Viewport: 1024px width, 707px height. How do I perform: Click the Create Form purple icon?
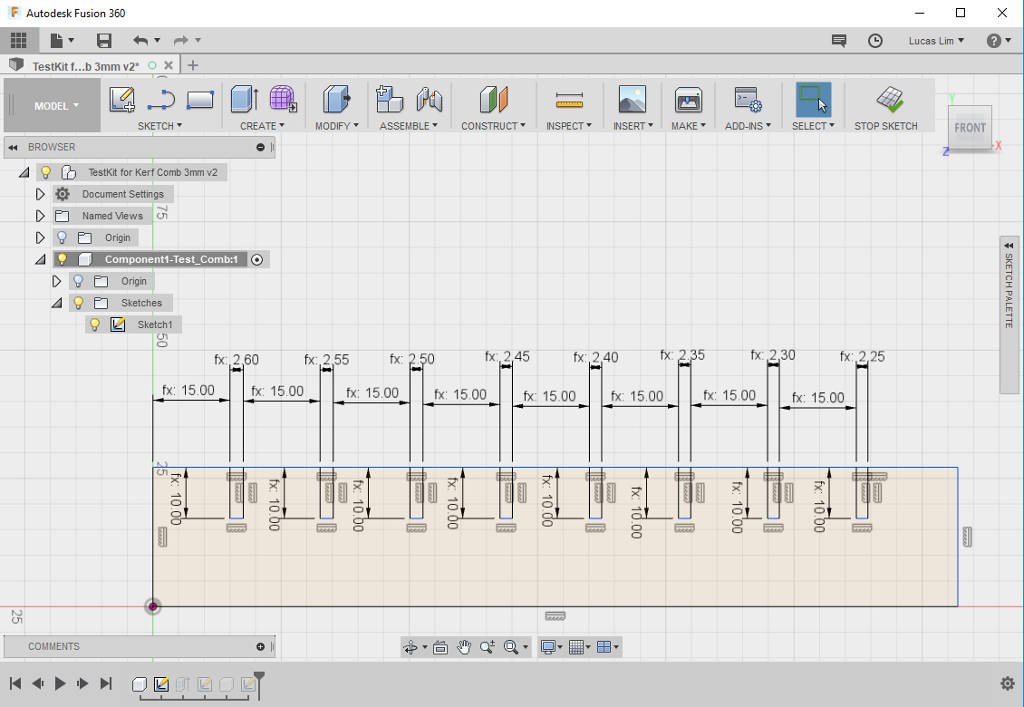point(283,99)
